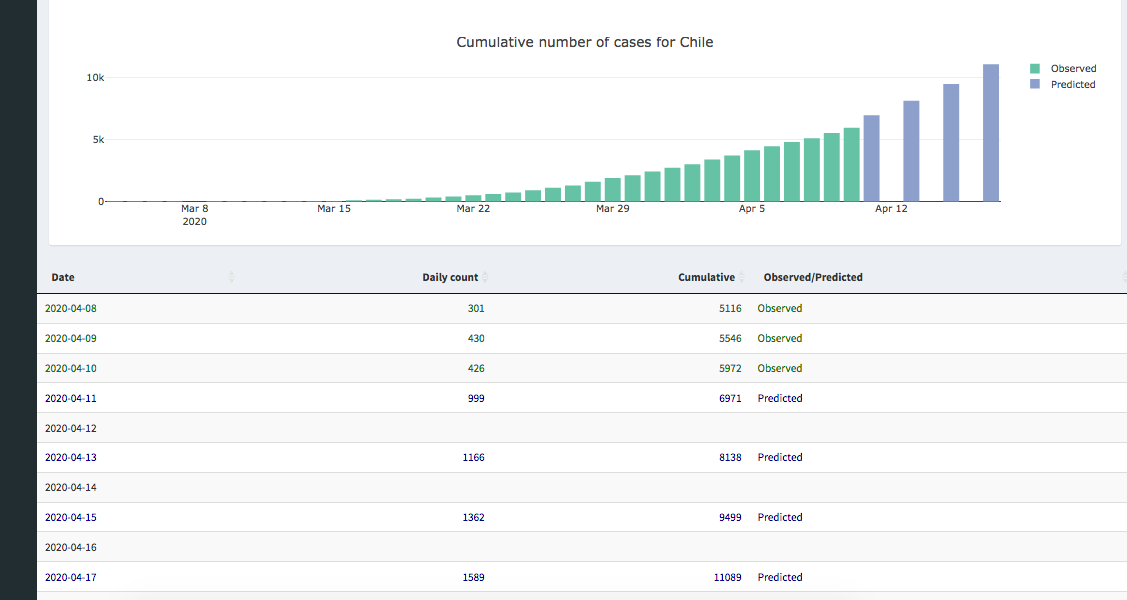Click the Daily count sort arrows
This screenshot has width=1127, height=600.
point(485,277)
